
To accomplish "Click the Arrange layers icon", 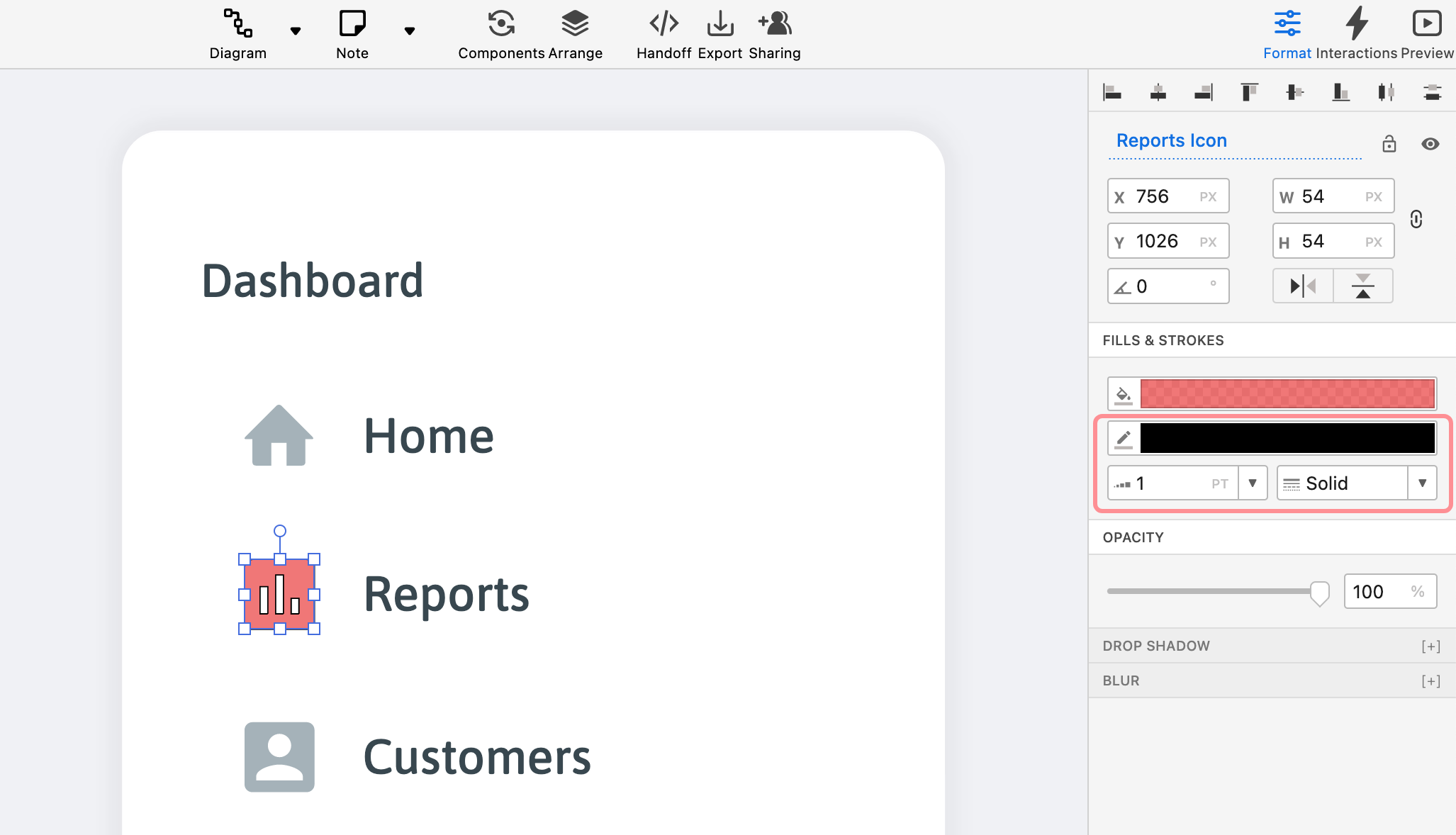I will pos(575,23).
